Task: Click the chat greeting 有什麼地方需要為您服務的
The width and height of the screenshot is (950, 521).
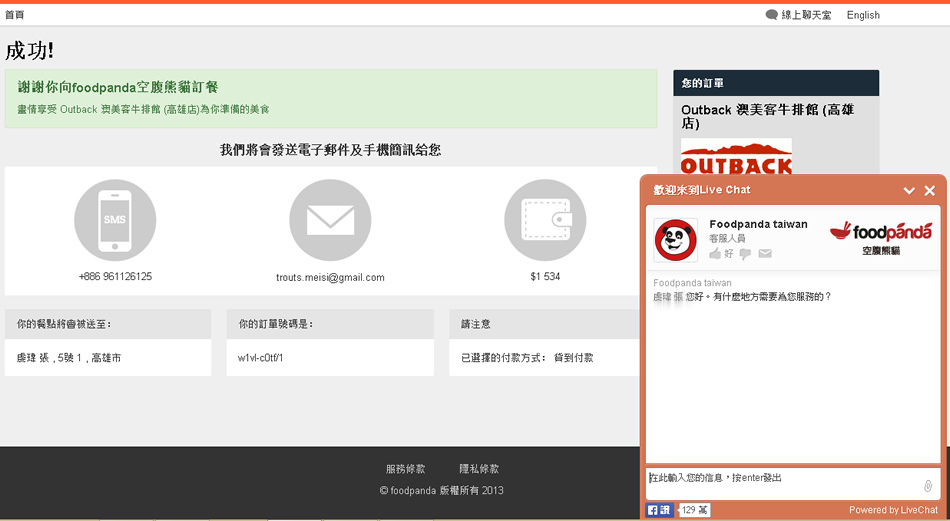Action: (x=772, y=297)
